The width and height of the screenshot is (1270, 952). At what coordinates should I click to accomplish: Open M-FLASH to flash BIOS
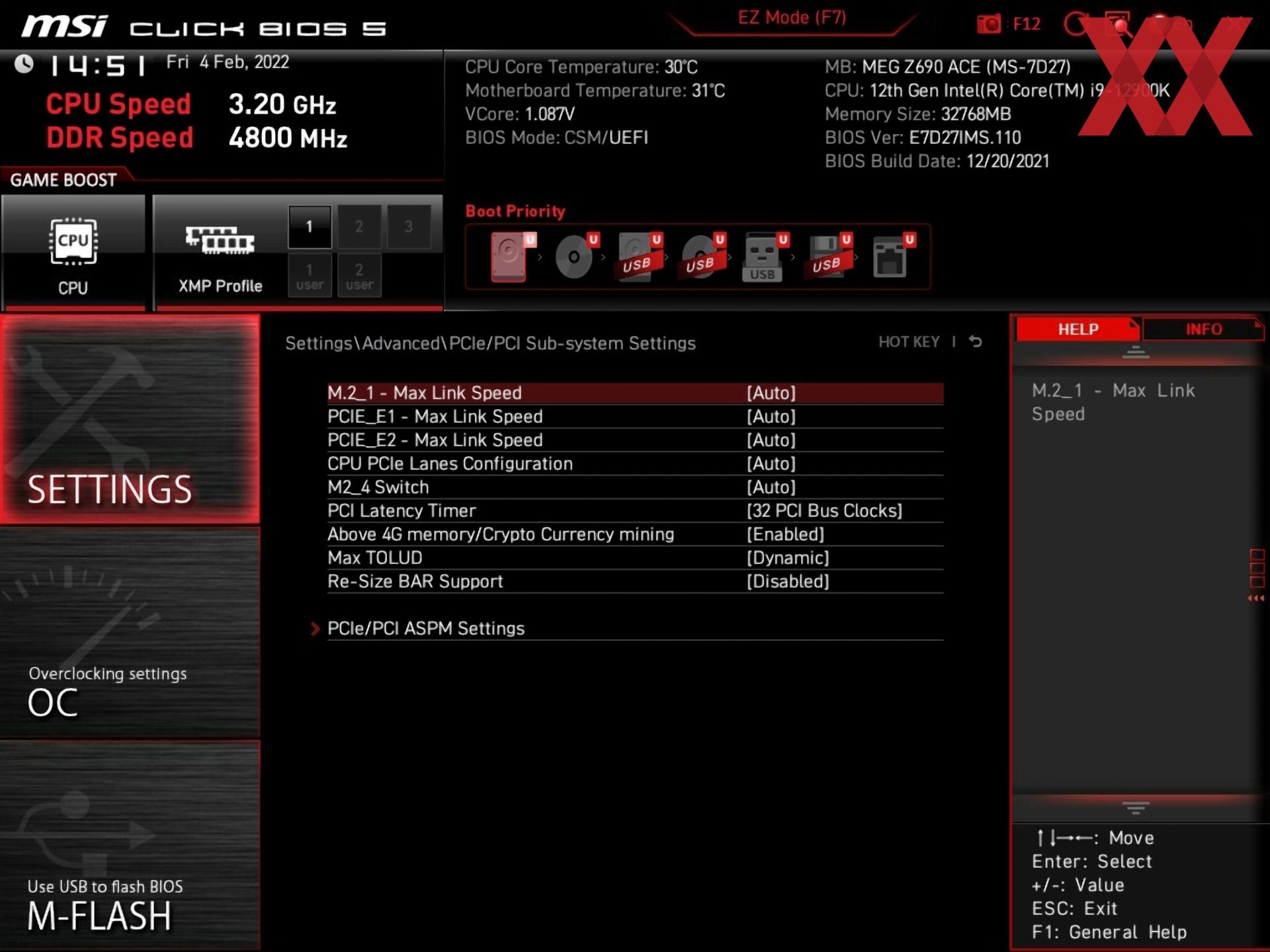tap(130, 846)
